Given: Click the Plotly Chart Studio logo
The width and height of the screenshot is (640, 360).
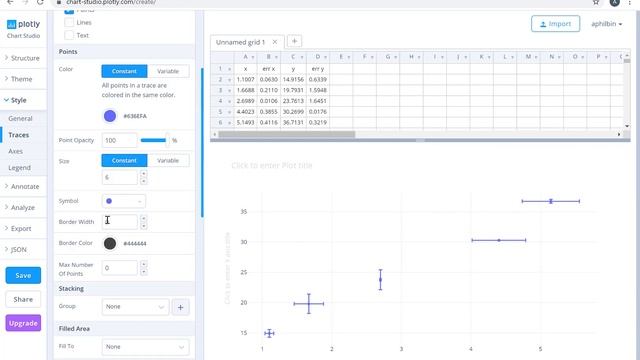Looking at the screenshot, I should point(23,29).
